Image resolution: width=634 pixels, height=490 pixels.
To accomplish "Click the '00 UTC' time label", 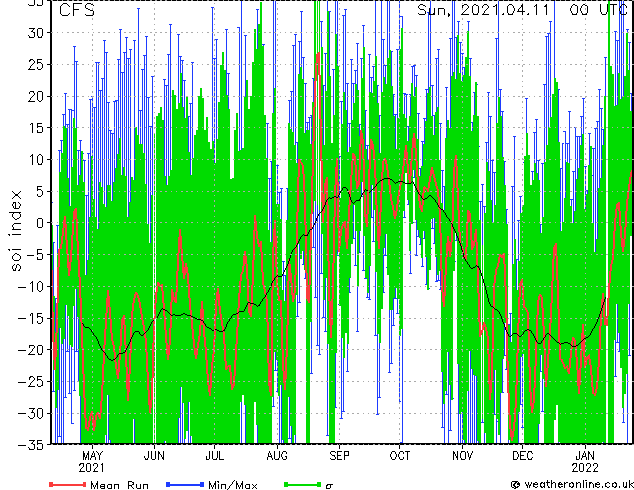I will (598, 10).
